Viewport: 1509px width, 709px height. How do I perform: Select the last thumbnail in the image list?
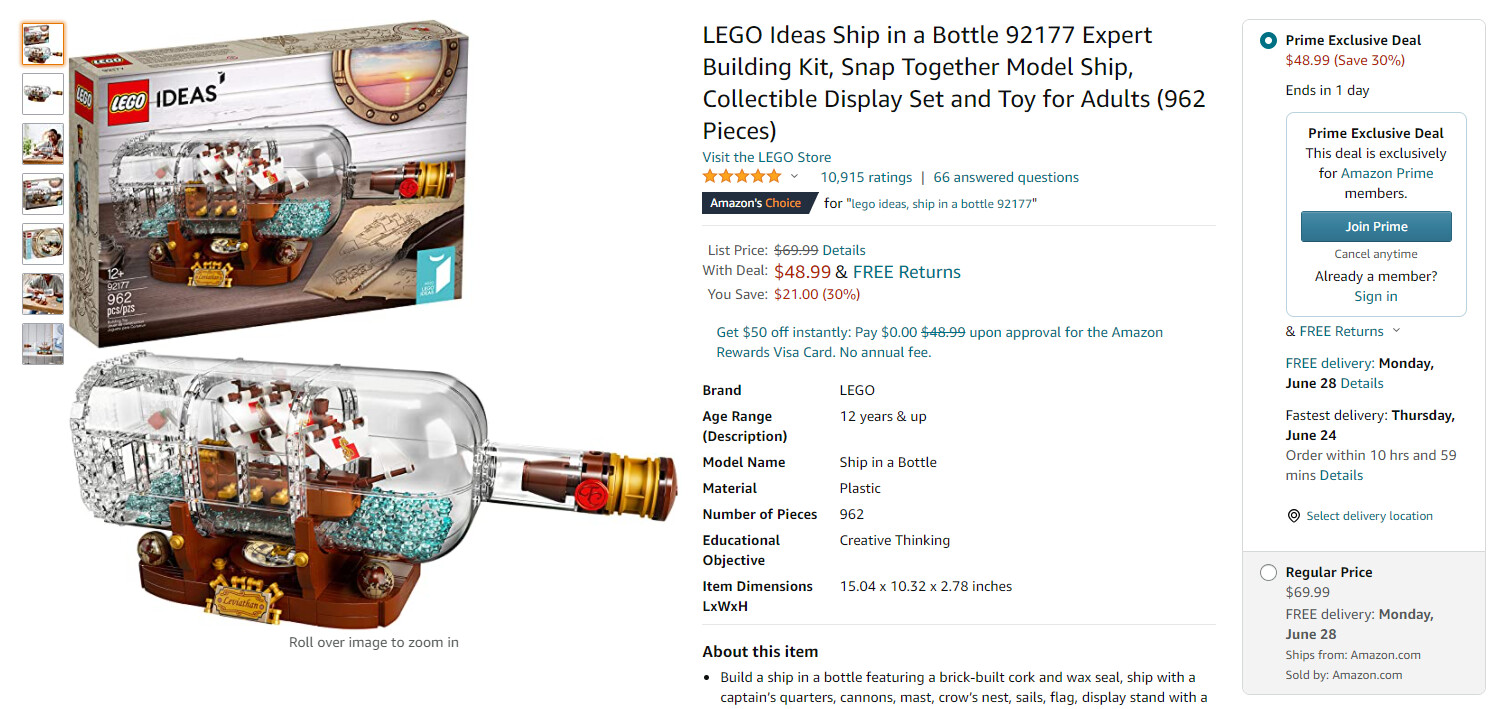click(x=43, y=344)
